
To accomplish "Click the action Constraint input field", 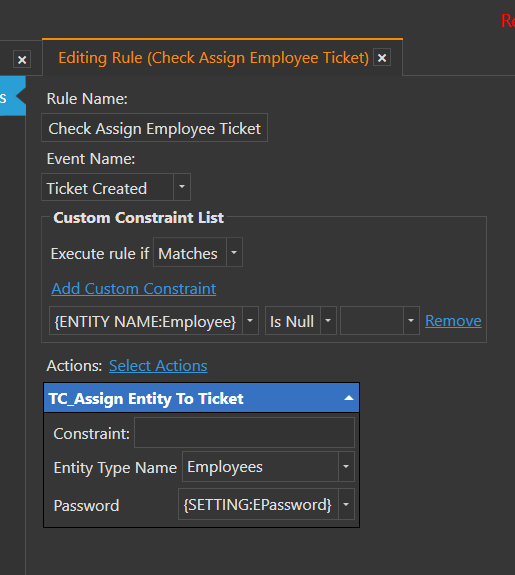I will pyautogui.click(x=244, y=433).
